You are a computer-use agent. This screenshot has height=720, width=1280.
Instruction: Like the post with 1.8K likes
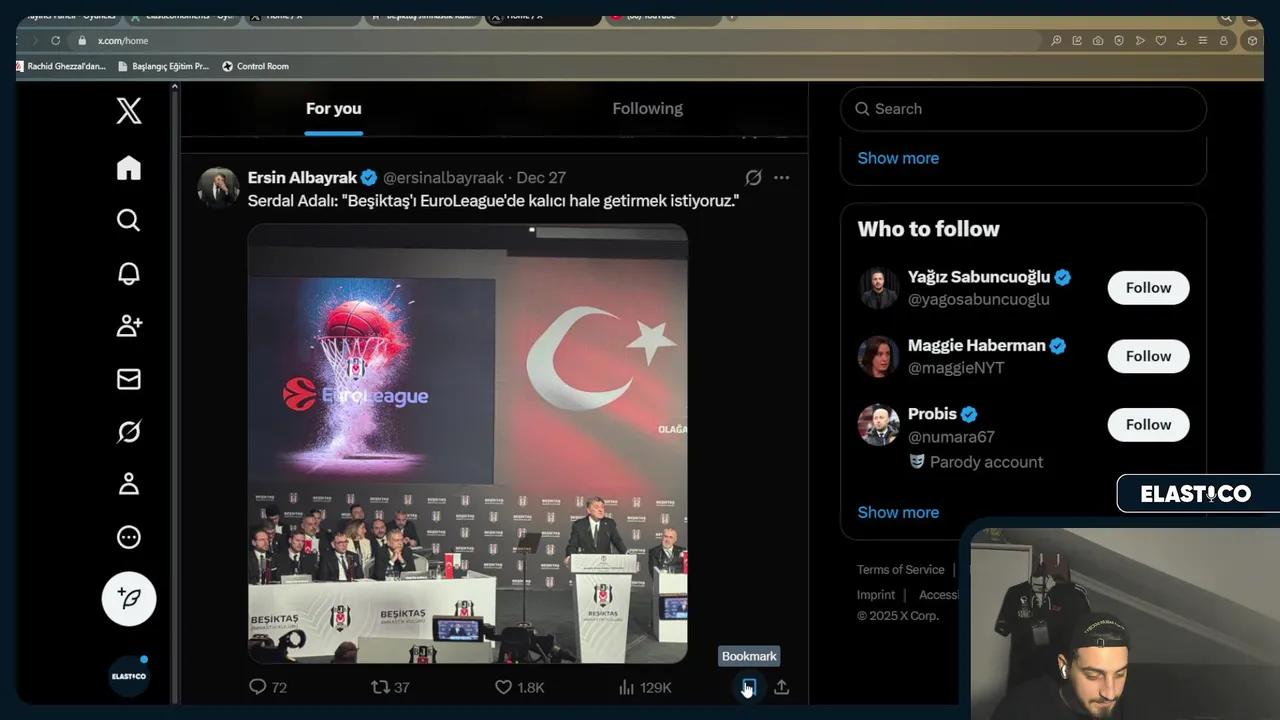click(520, 687)
